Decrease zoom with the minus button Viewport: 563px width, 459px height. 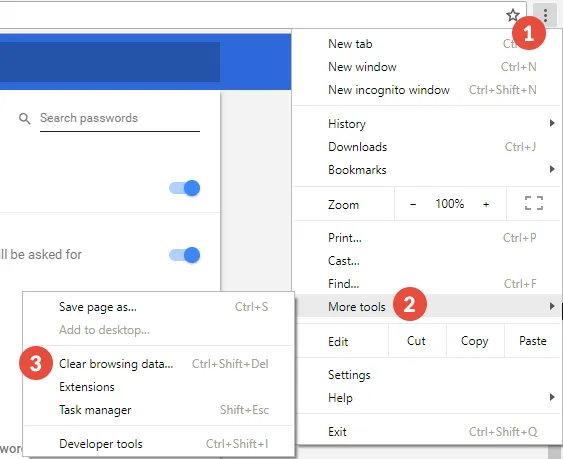[x=413, y=204]
